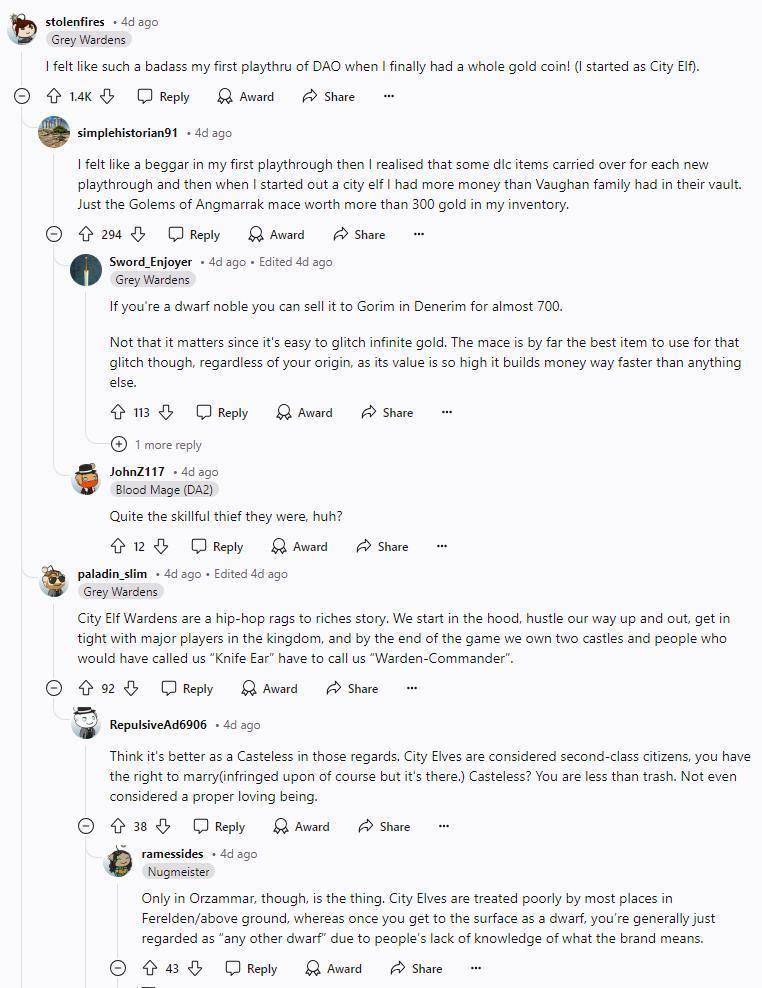Image resolution: width=762 pixels, height=988 pixels.
Task: Downvote stolenfires' 1.4K comment
Action: (x=107, y=96)
